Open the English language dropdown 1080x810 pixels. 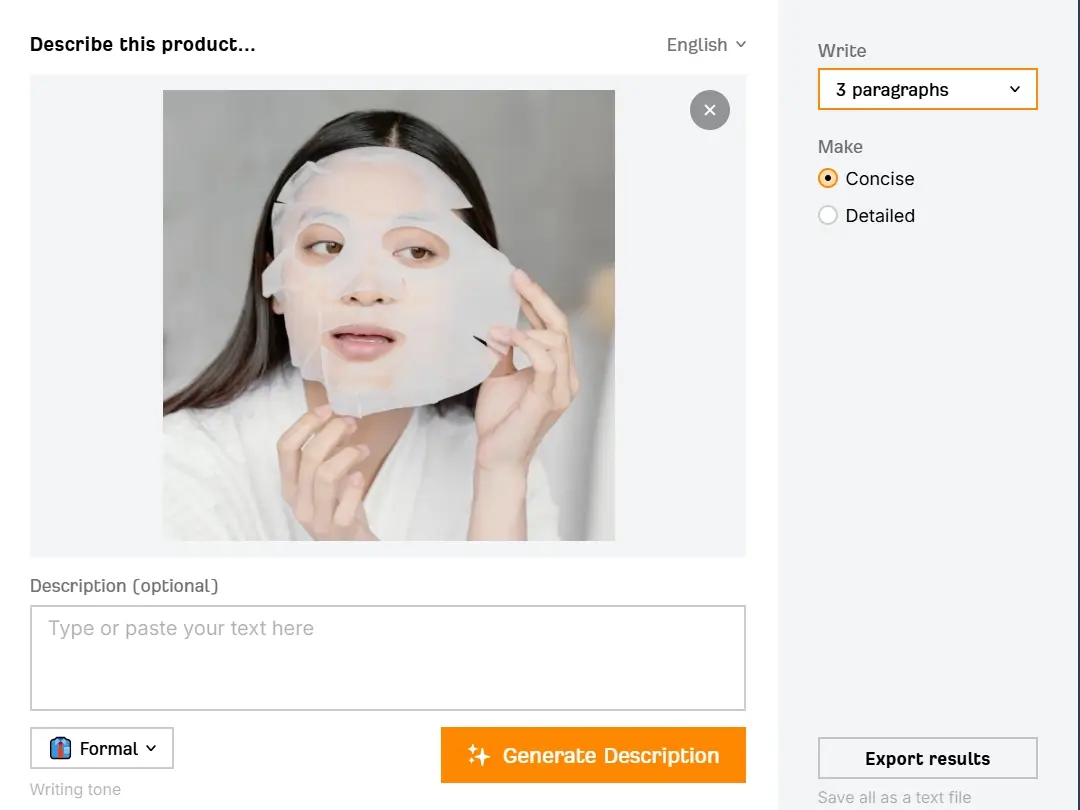pyautogui.click(x=706, y=45)
